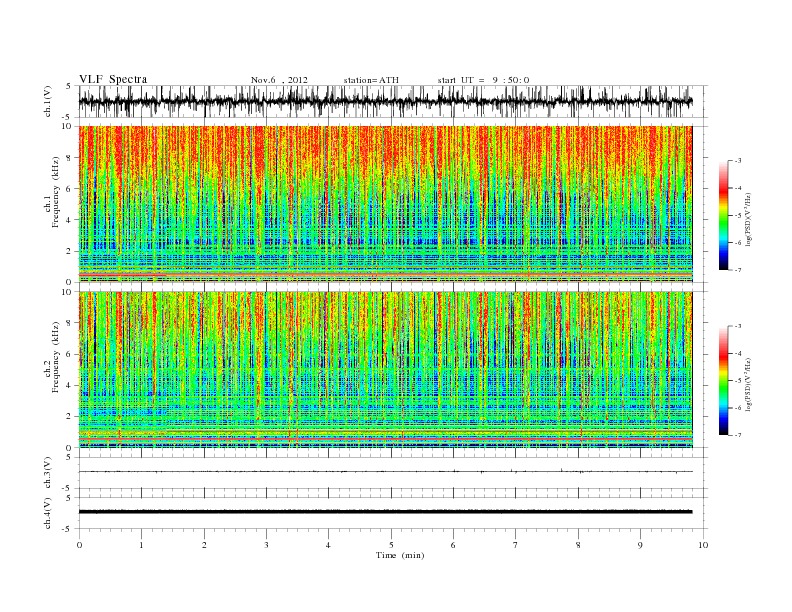Click the "8" kHz tick on ch.1 frequency axis
Image resolution: width=792 pixels, height=612 pixels.
coord(69,158)
